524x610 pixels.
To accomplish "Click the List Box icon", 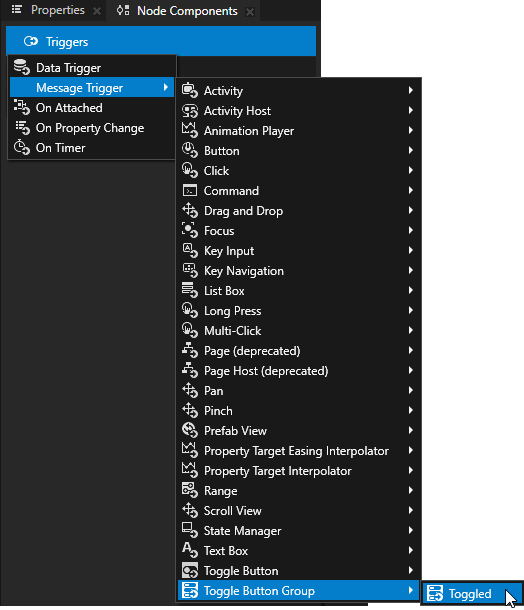I will click(x=190, y=291).
